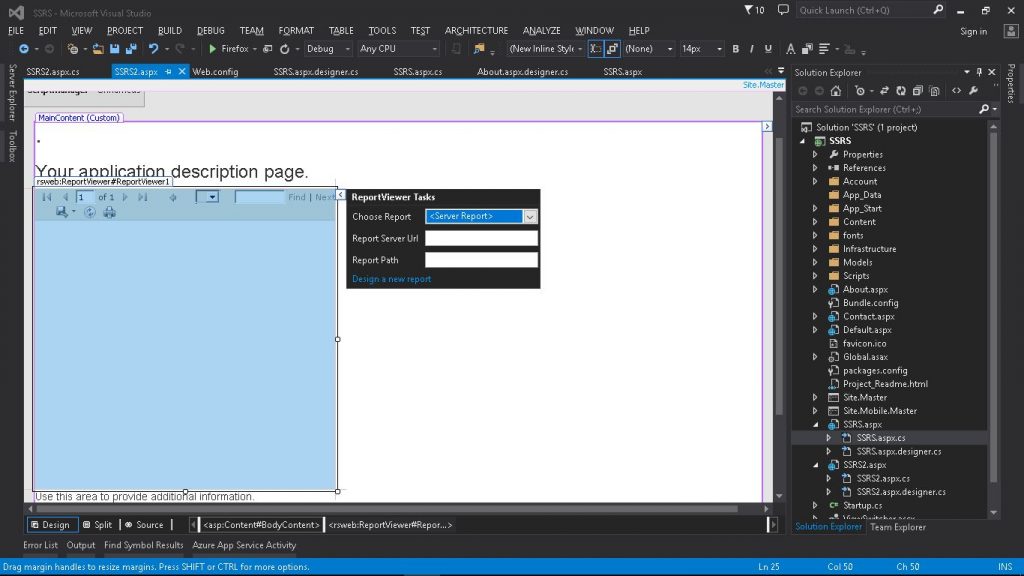Toggle Show All Files in Solution Explorer
Screen dimensions: 1024x576
[x=935, y=91]
